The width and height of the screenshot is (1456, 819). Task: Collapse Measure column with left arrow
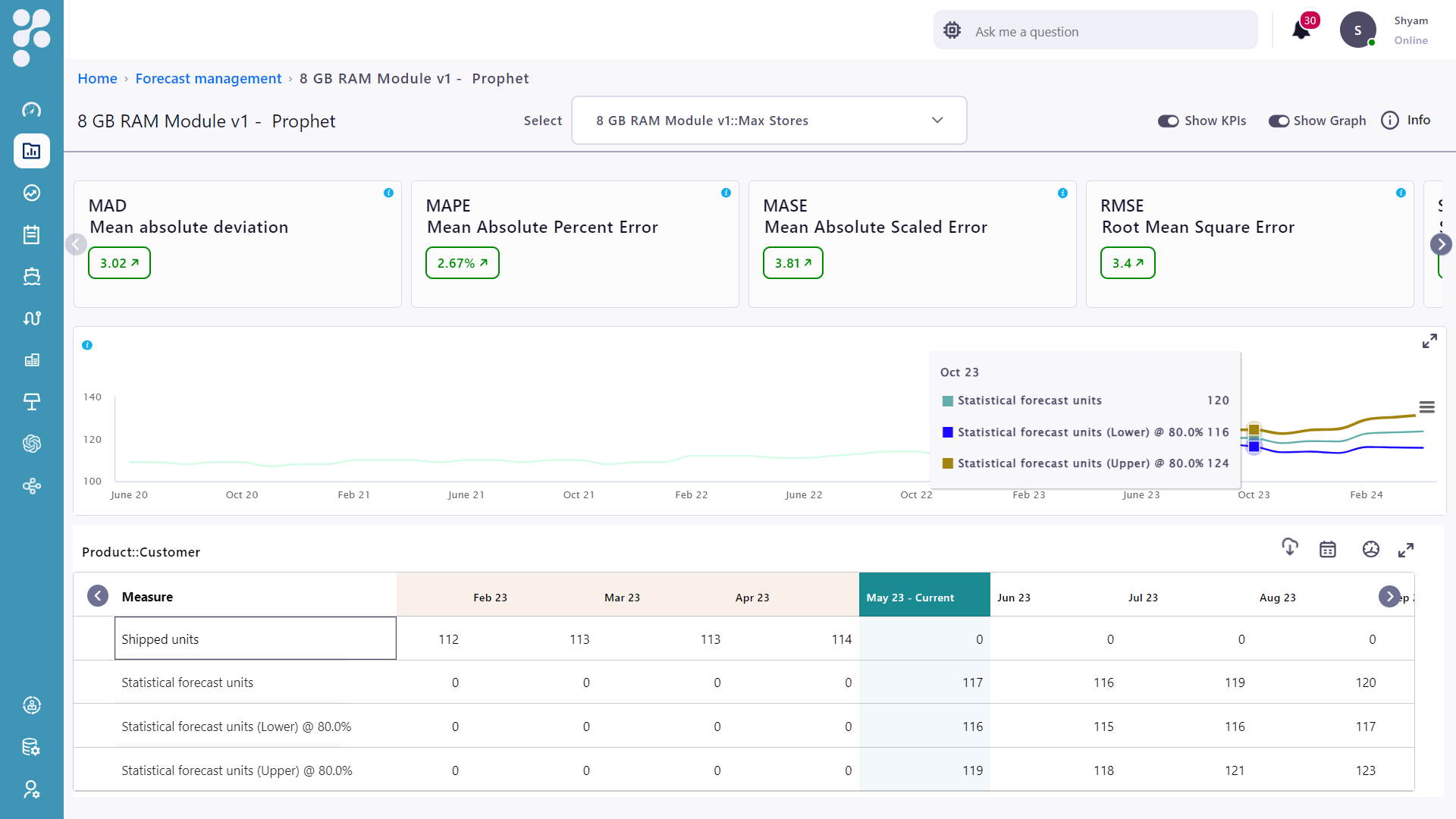pos(98,596)
